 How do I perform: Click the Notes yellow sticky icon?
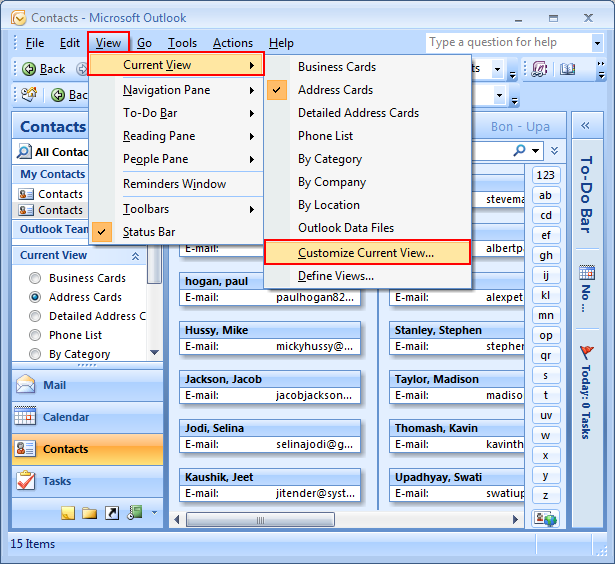[68, 513]
